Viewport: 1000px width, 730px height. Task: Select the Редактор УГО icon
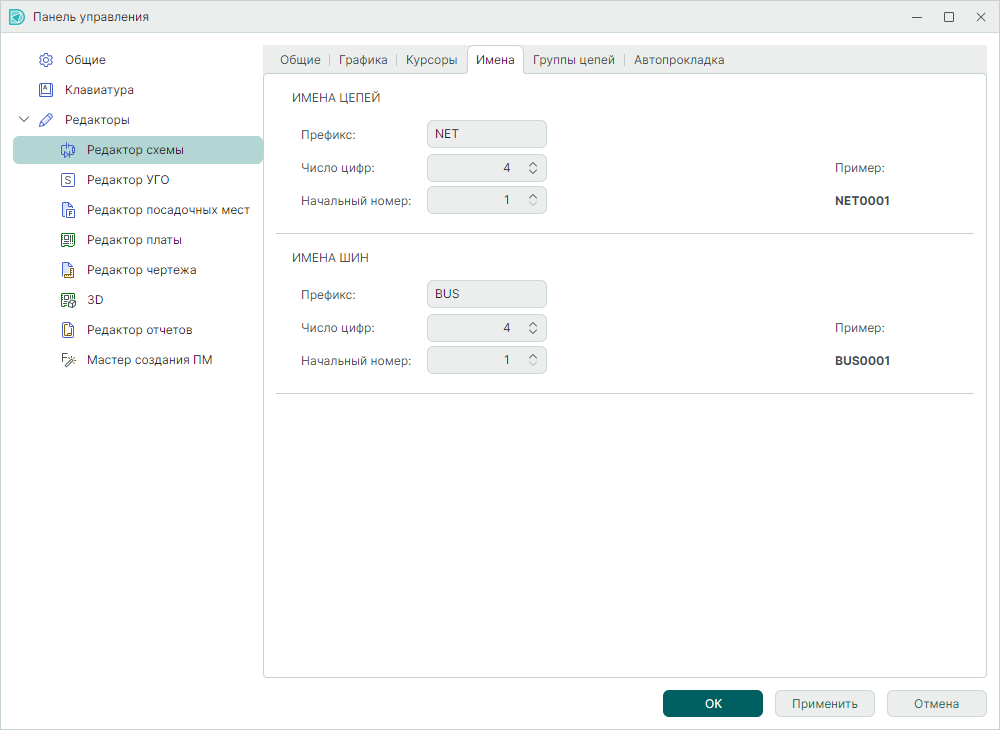coord(68,180)
